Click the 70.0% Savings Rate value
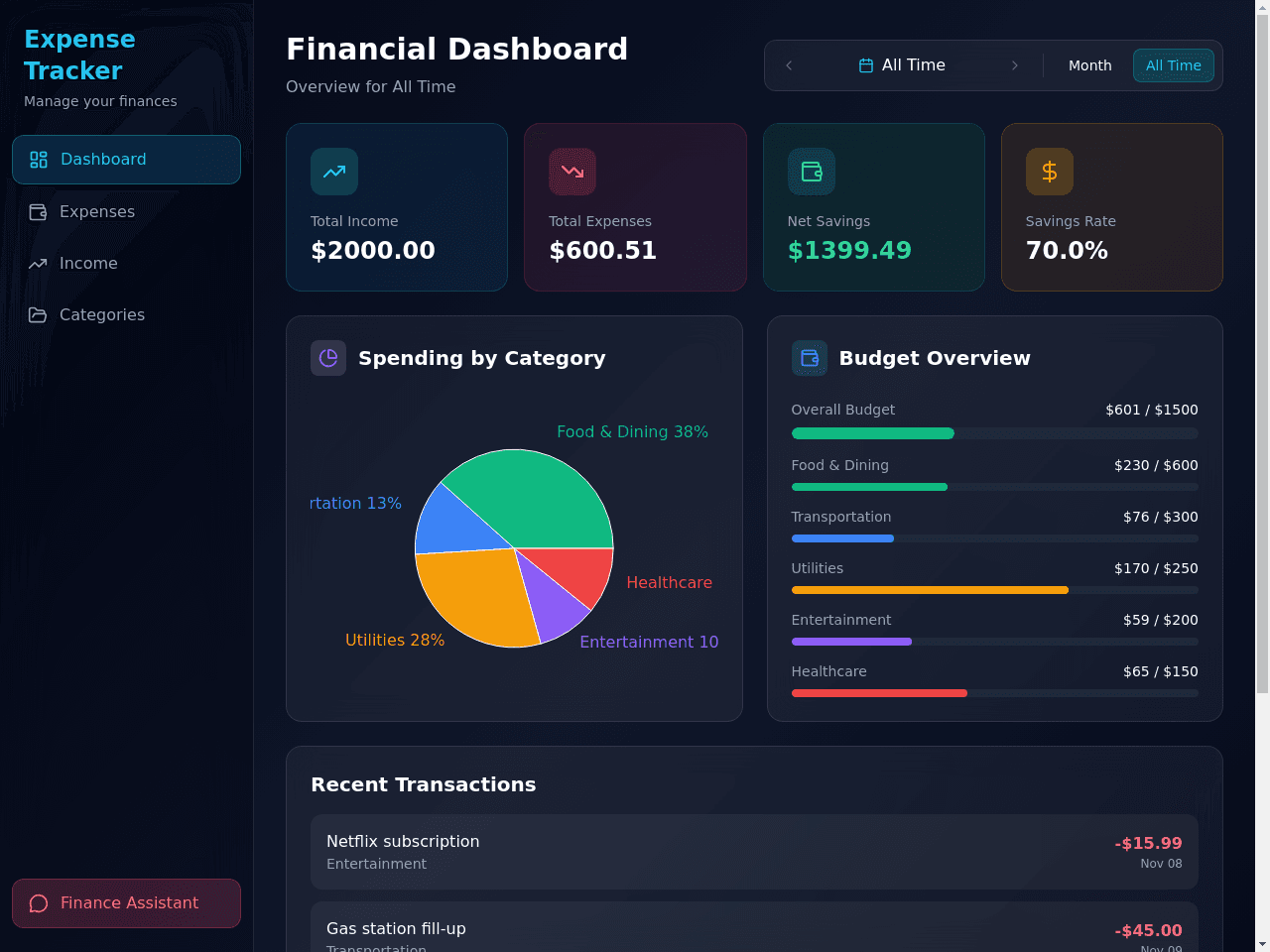Viewport: 1270px width, 952px height. 1067,251
